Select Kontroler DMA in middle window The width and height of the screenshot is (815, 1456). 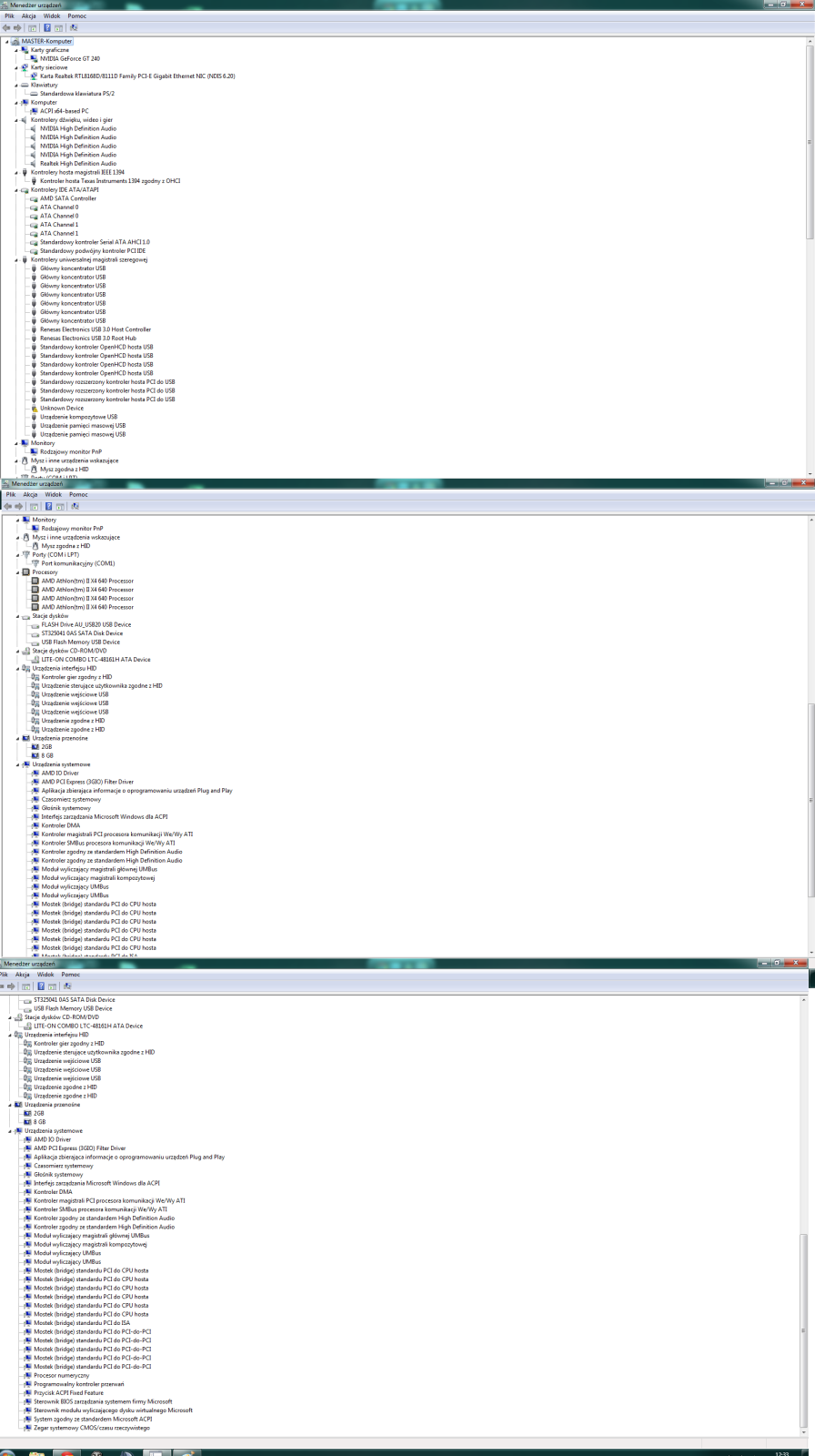[x=61, y=825]
